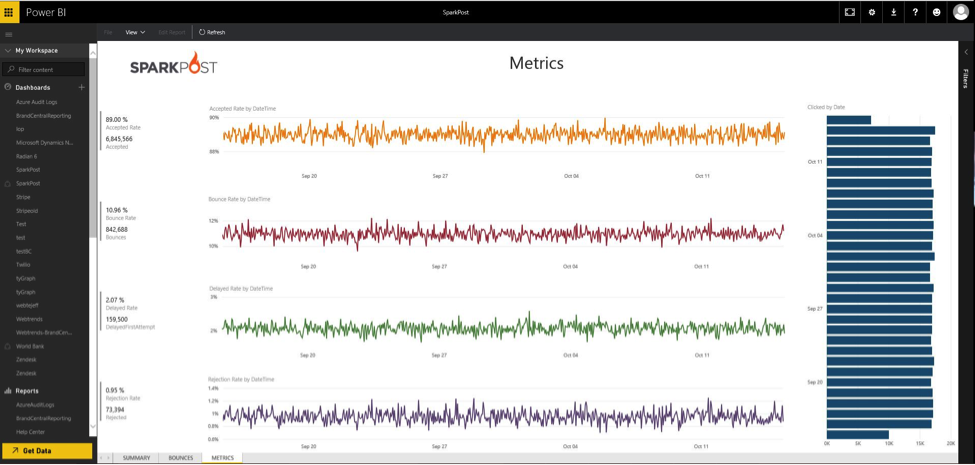The image size is (975, 465).
Task: Click next page arrow beside SUMMARY tab
Action: [109, 458]
